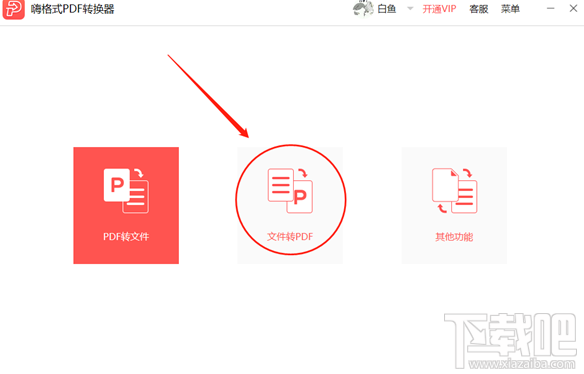The height and width of the screenshot is (374, 584).
Task: Open the 文件转PDF conversion tile
Action: click(x=290, y=205)
